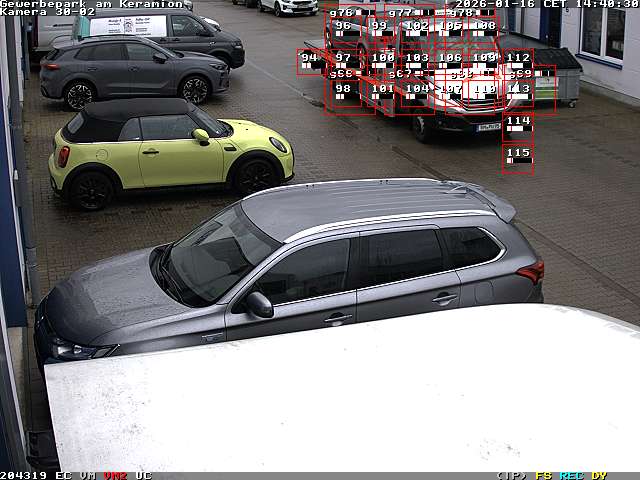
Task: Select detection box number 114
Action: [x=518, y=122]
